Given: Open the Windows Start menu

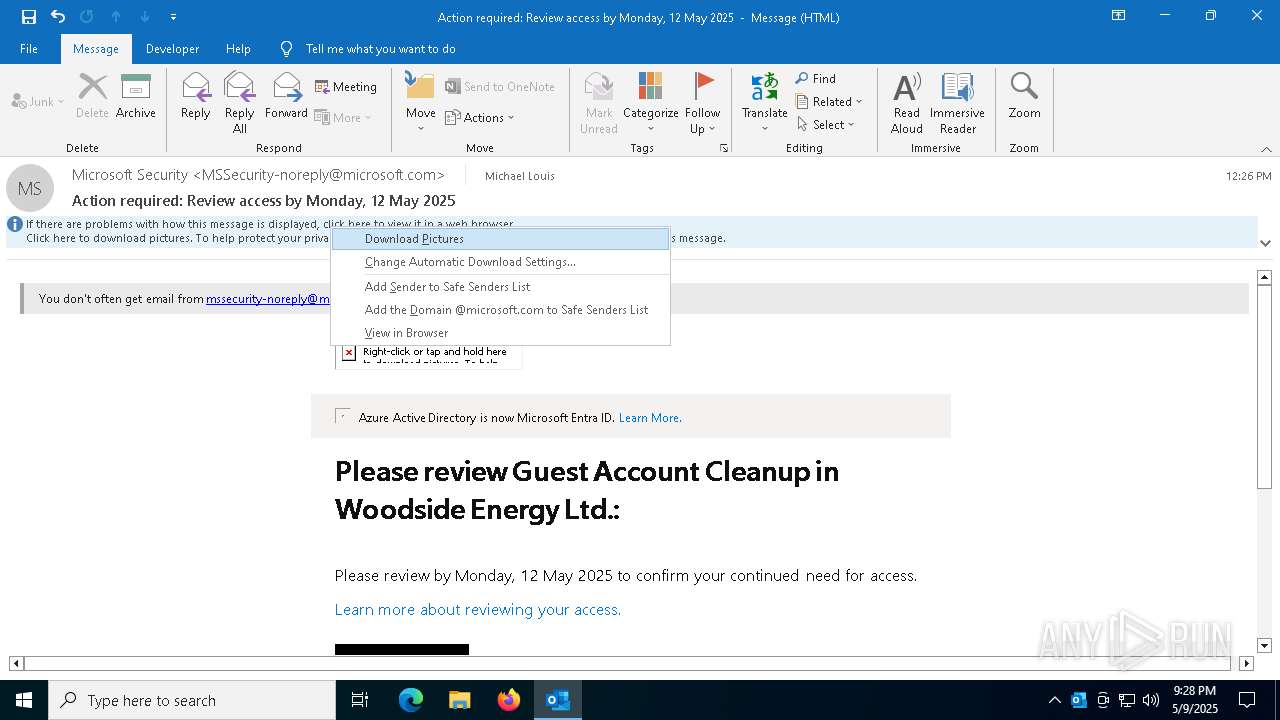Looking at the screenshot, I should (x=24, y=700).
